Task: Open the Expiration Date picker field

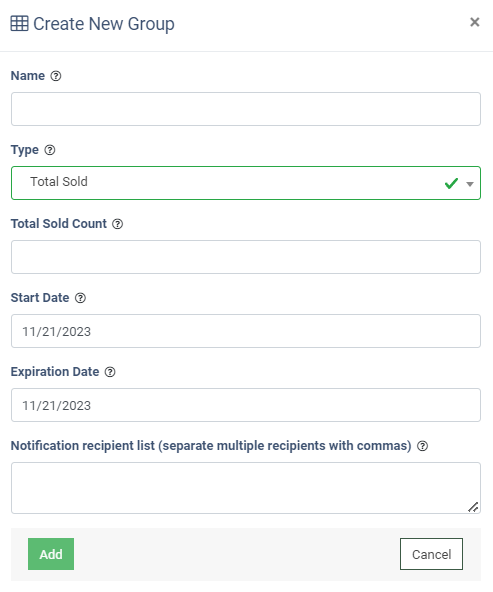Action: tap(246, 405)
